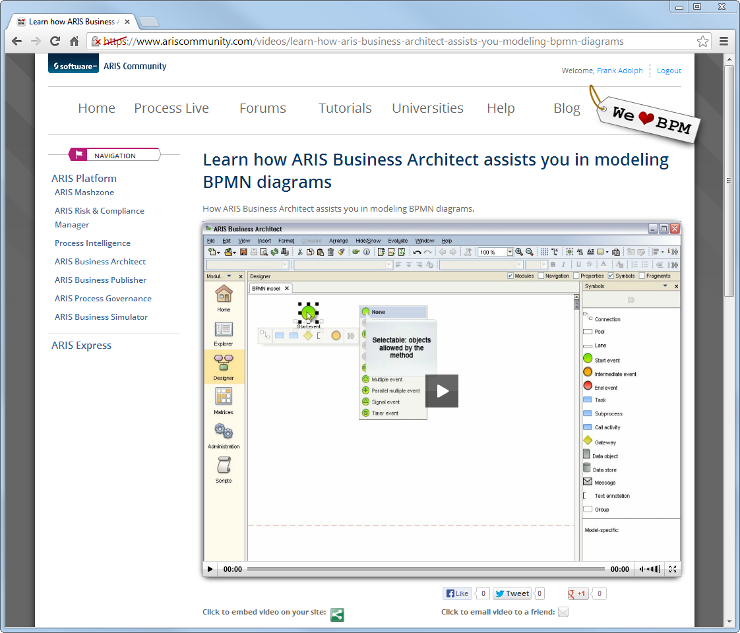Open the Process Live menu item

click(x=171, y=108)
